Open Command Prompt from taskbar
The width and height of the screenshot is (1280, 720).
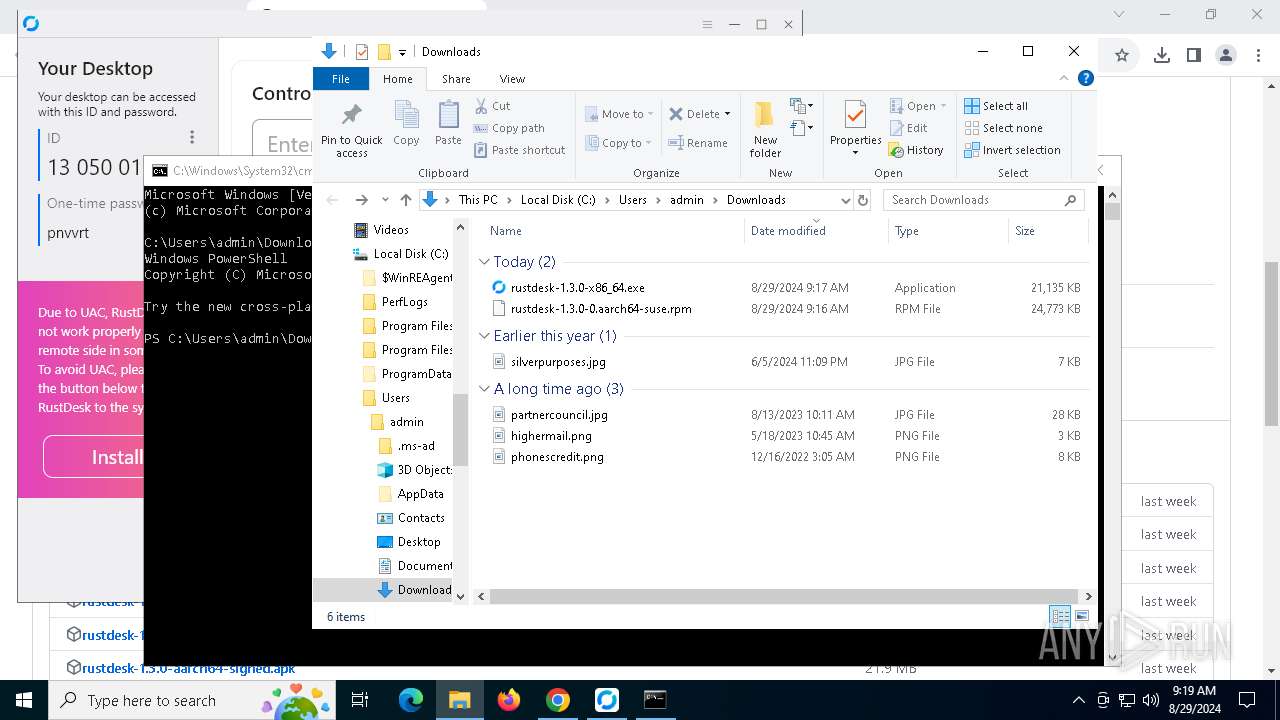click(655, 700)
